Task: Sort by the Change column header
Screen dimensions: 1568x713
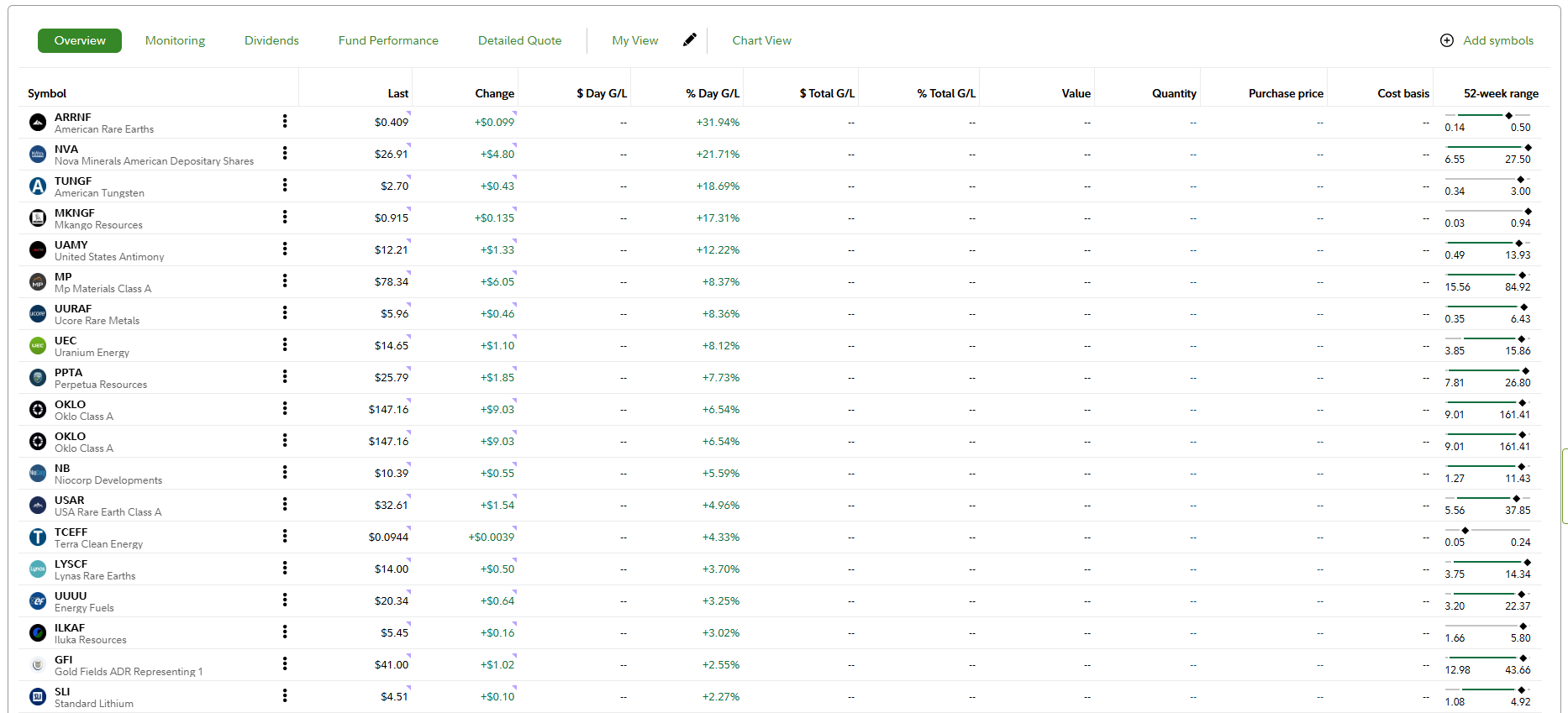Action: 495,93
